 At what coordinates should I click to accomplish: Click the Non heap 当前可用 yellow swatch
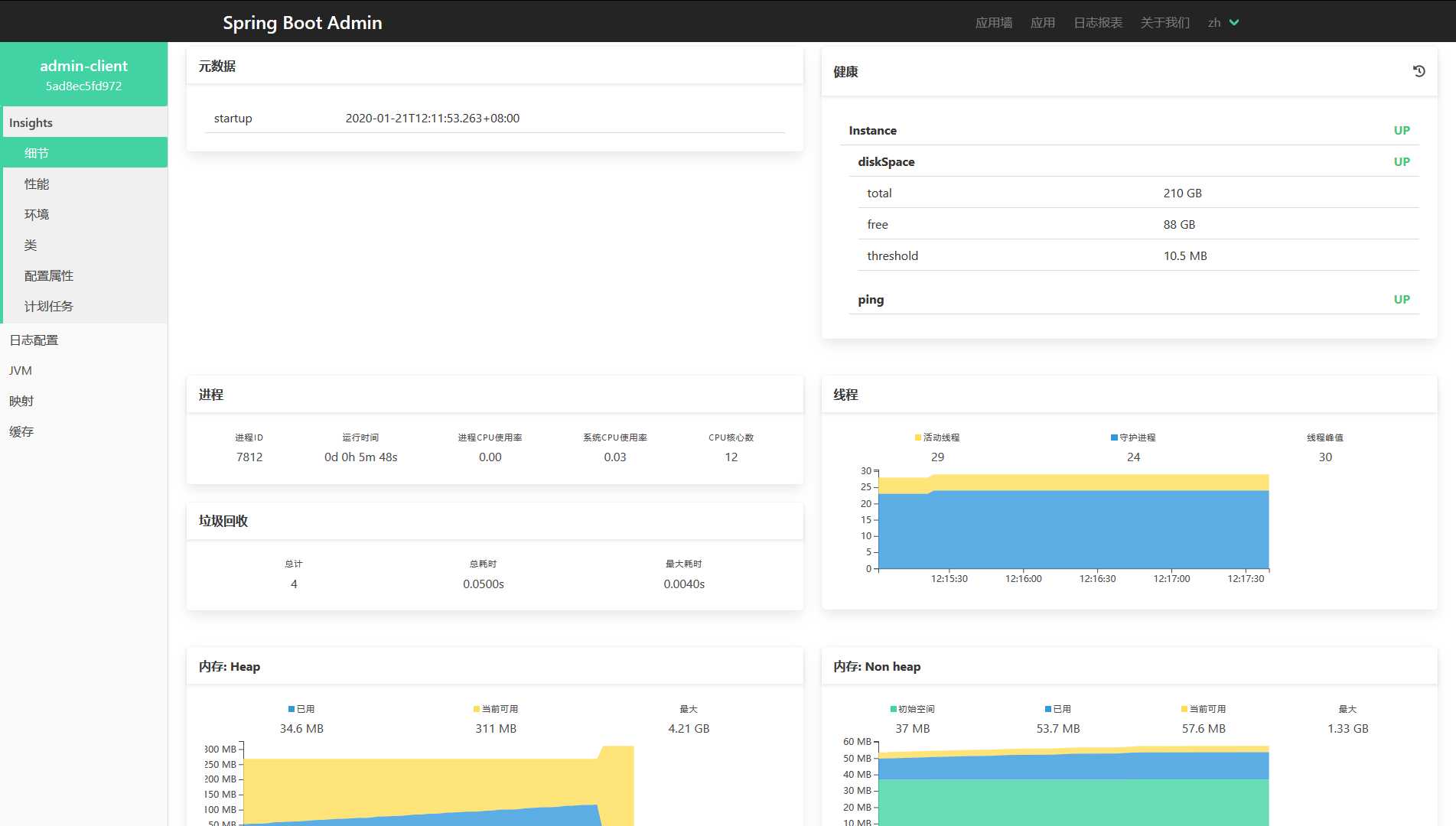1184,709
